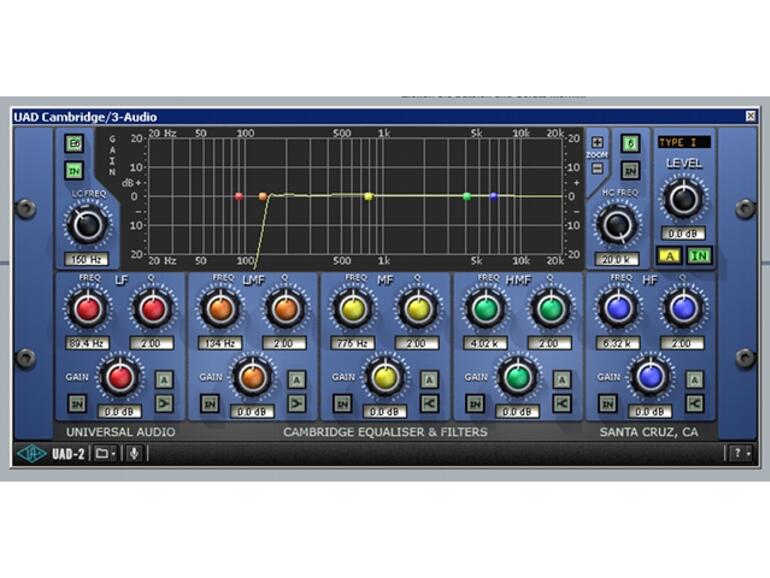Switch the yellow A/B setting button
Viewport: 770px width, 578px height.
[x=669, y=255]
